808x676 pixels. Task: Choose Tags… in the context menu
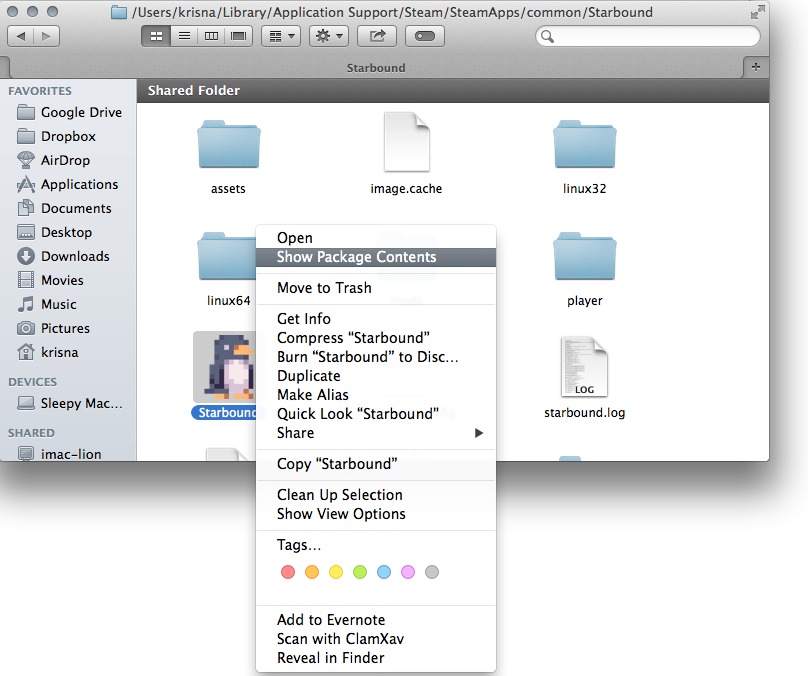click(376, 545)
